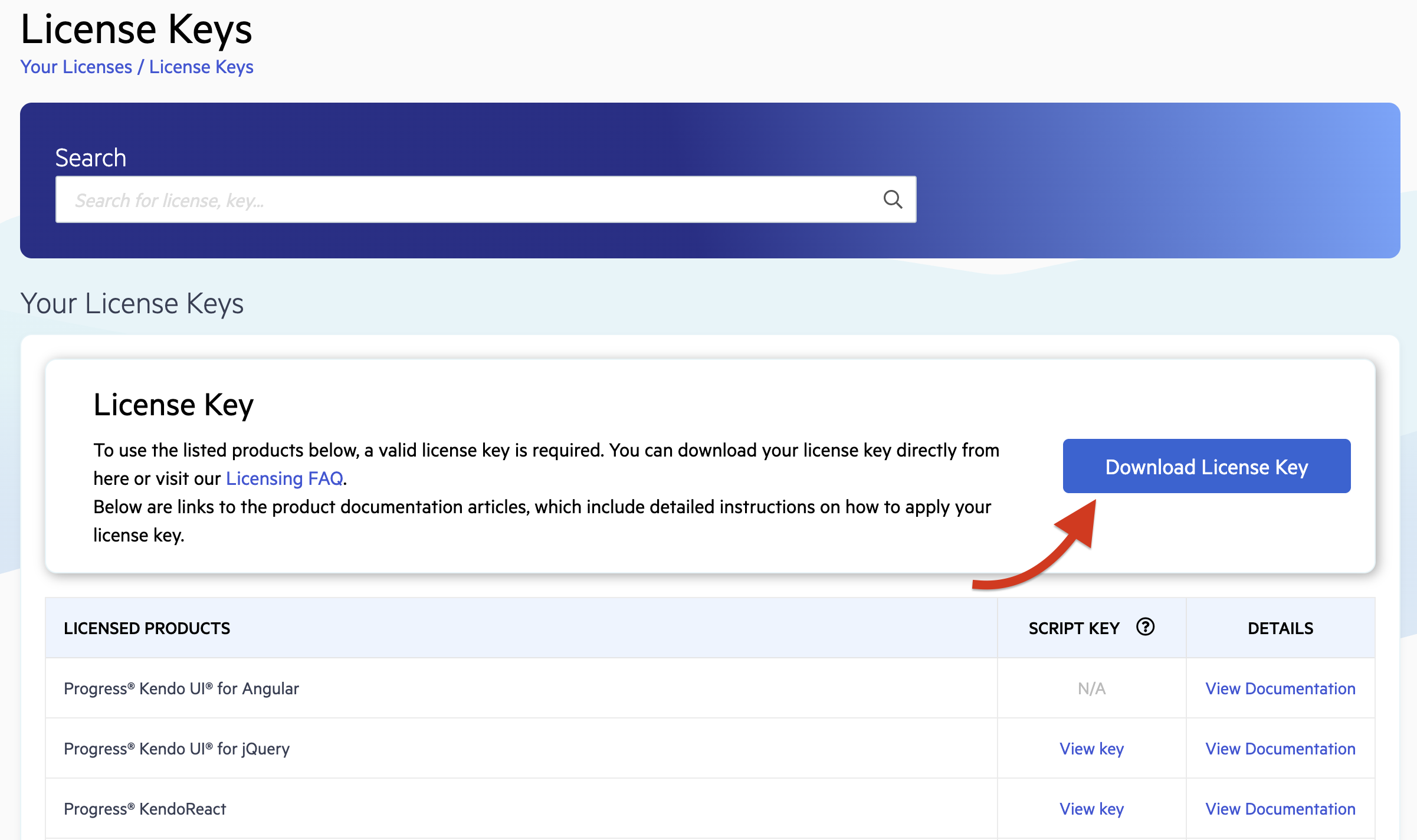
Task: Open the Script Key help tooltip icon
Action: point(1145,627)
